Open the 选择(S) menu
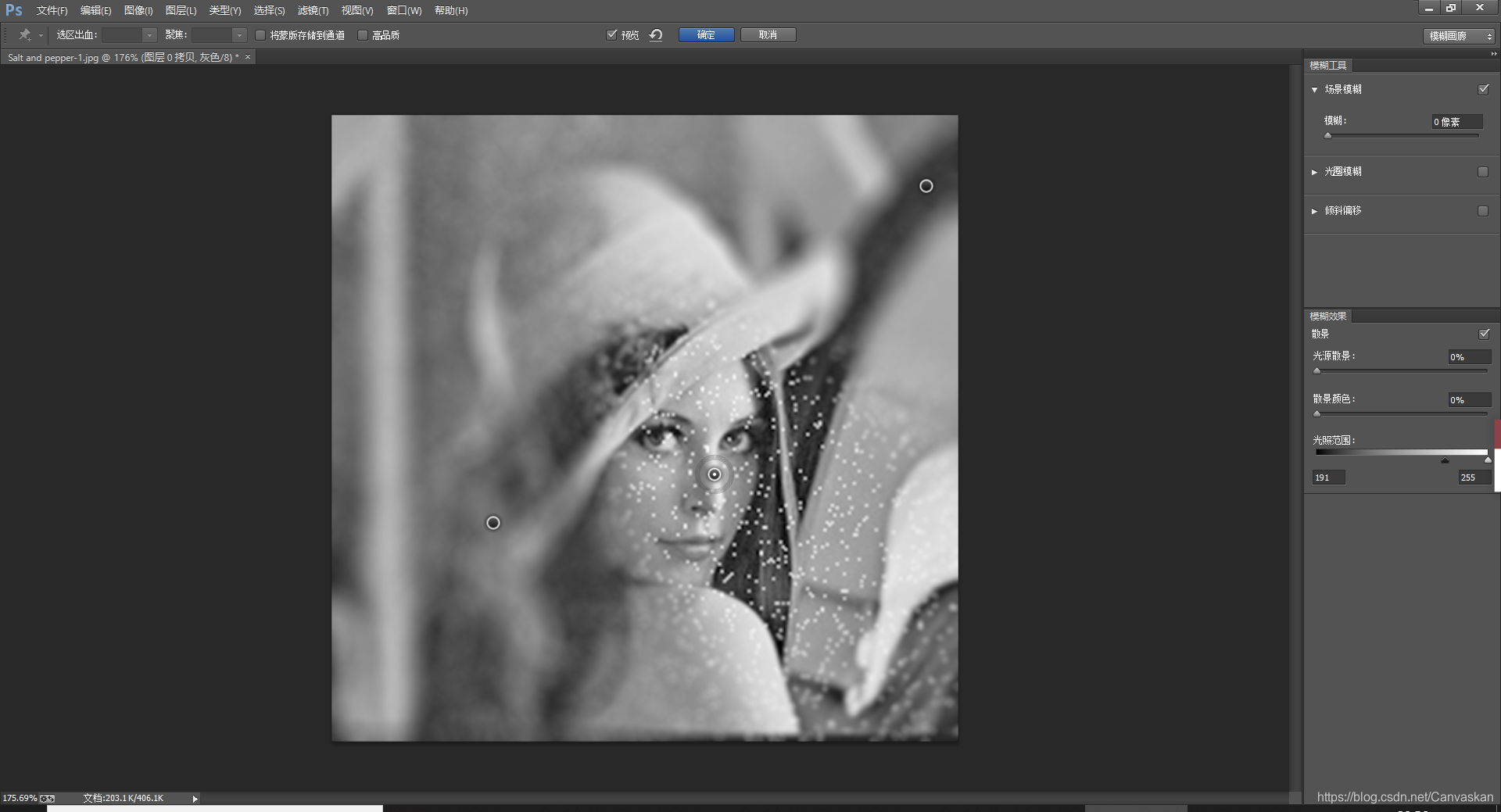 tap(269, 11)
